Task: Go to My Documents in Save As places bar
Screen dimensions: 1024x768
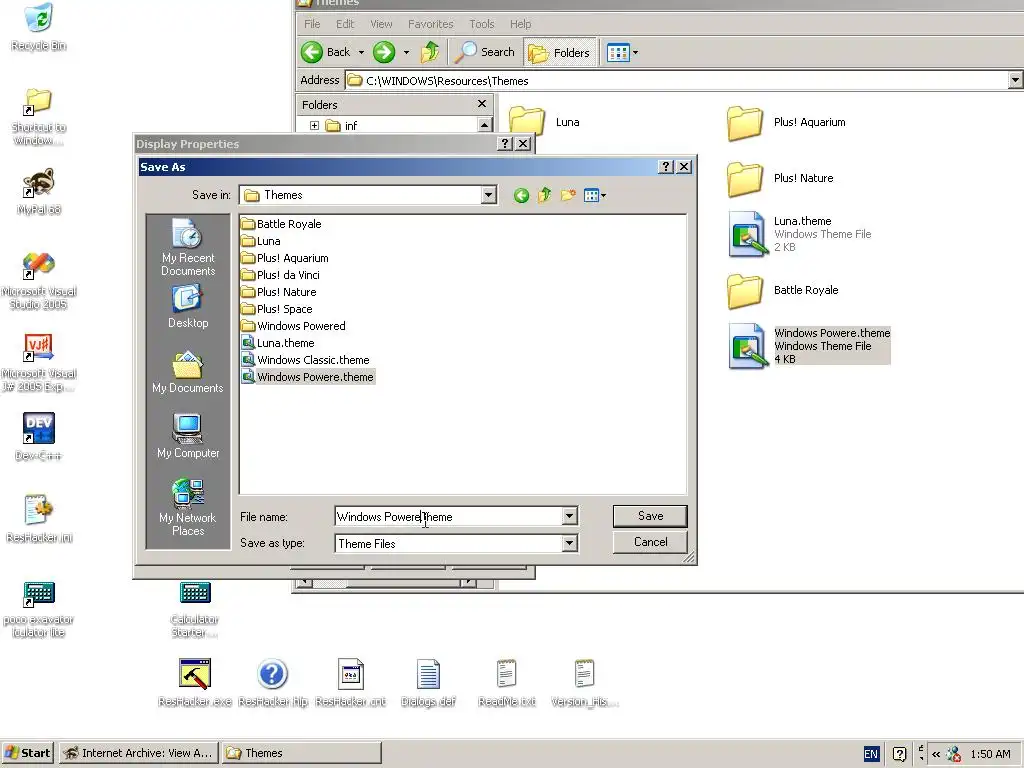Action: (x=188, y=372)
